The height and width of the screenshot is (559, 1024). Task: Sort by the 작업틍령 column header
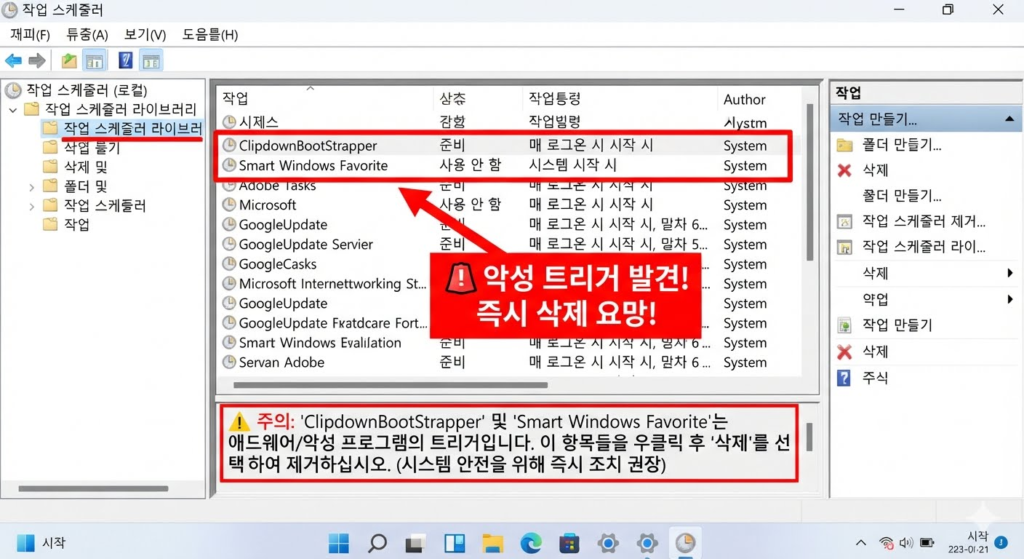point(554,99)
